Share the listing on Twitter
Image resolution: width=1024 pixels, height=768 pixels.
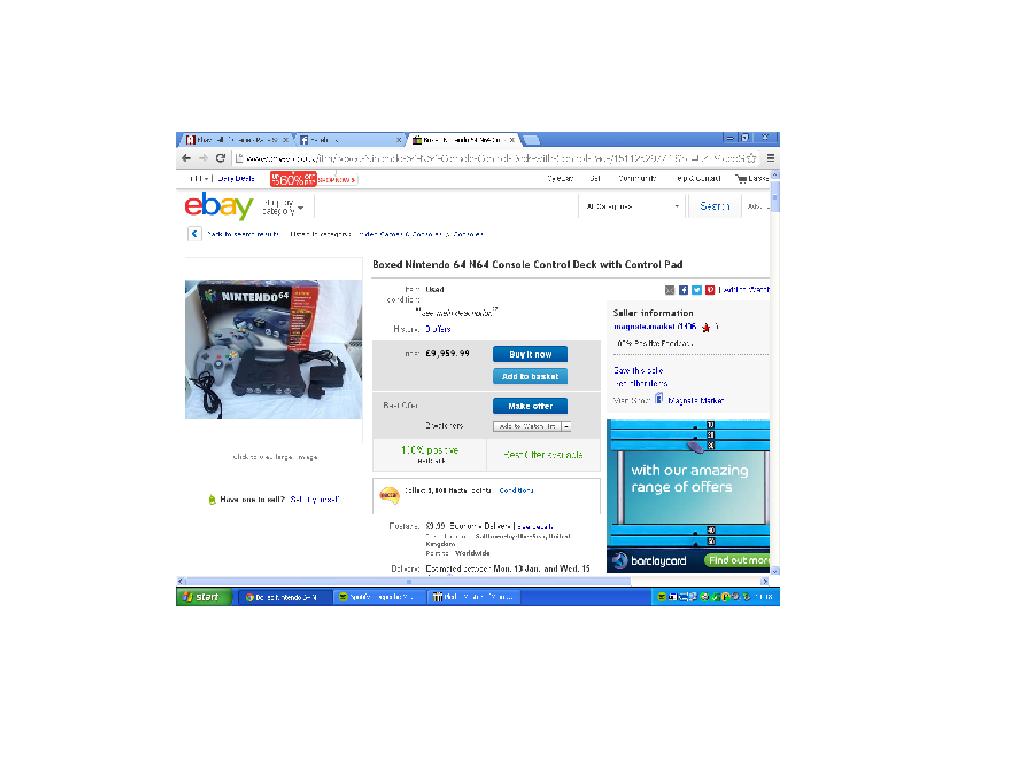coord(697,290)
